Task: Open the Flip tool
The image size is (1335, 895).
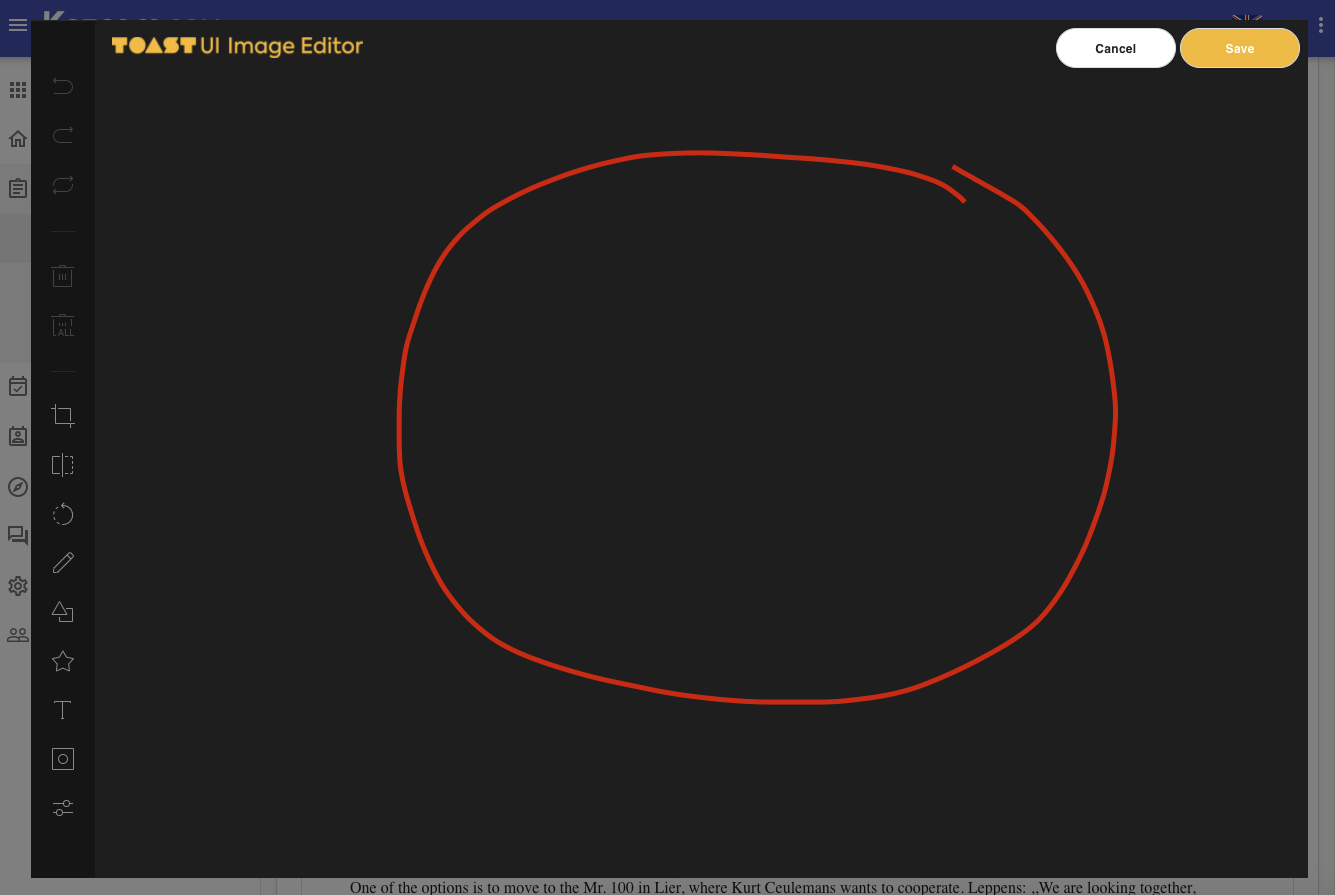Action: point(62,465)
